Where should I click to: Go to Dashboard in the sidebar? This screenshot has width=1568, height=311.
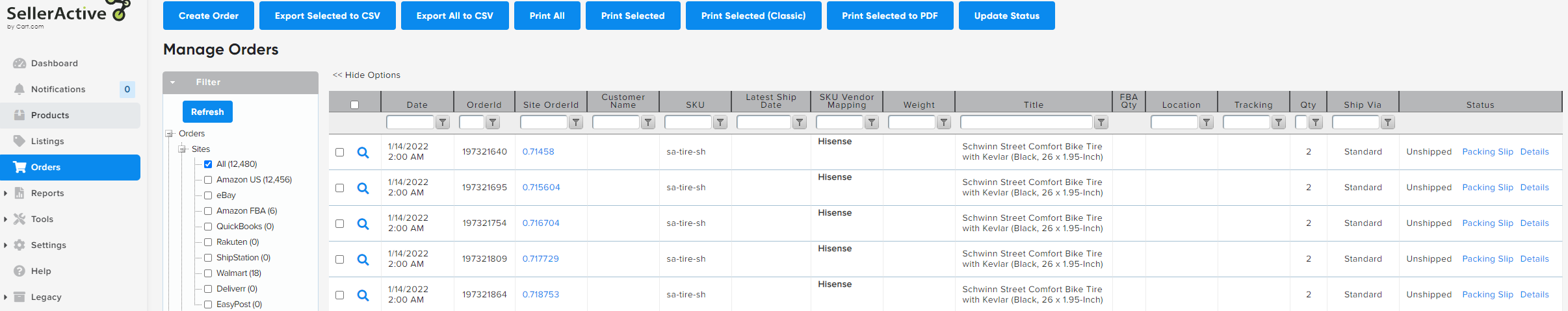pyautogui.click(x=55, y=64)
